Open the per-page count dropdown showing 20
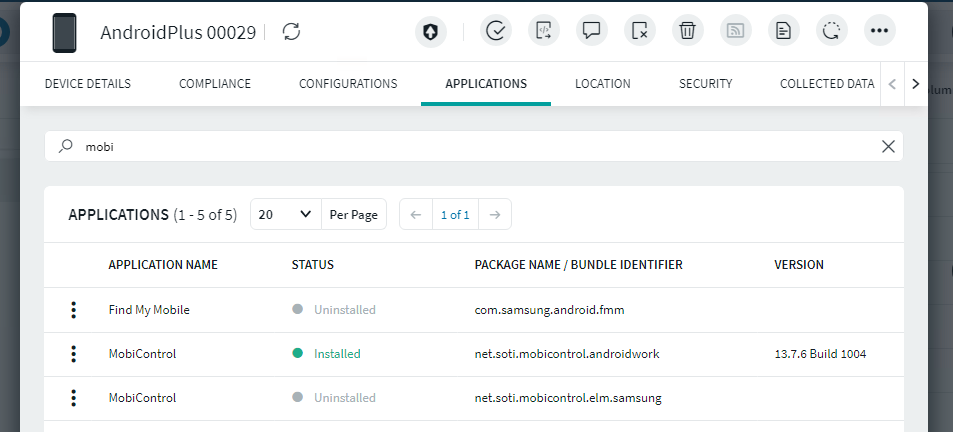953x432 pixels. (x=285, y=214)
